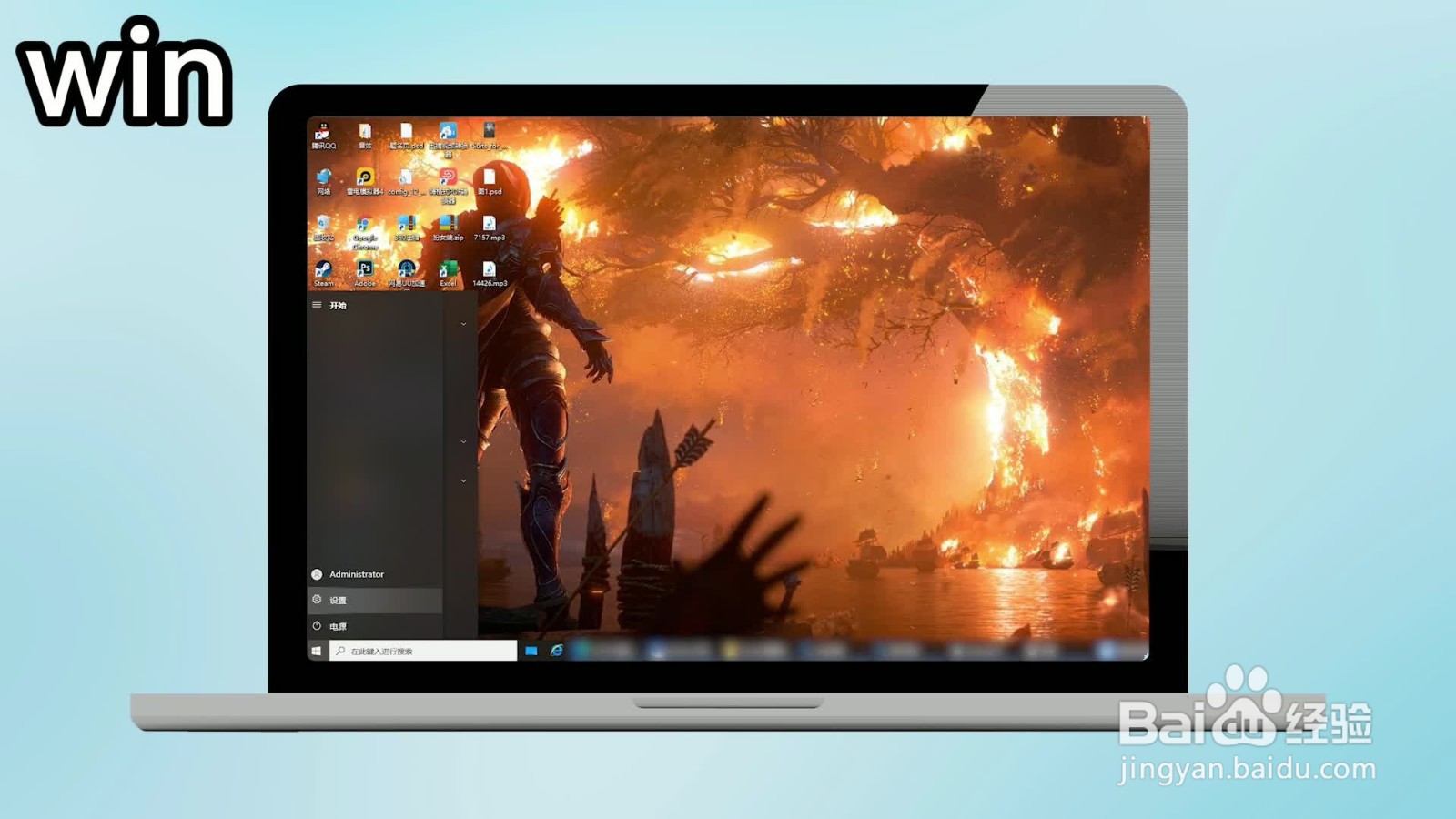Open the Task View taskbar icon
This screenshot has height=819, width=1456.
tap(531, 651)
